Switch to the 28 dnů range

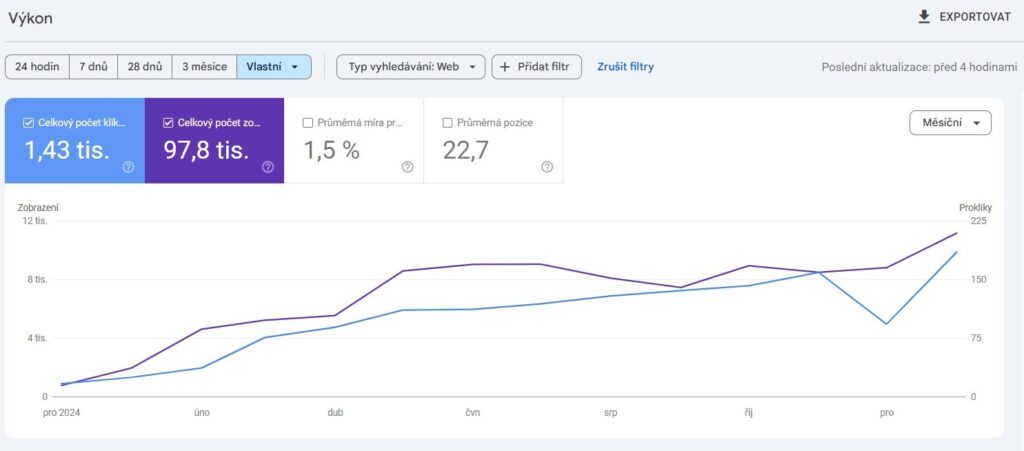coord(145,67)
